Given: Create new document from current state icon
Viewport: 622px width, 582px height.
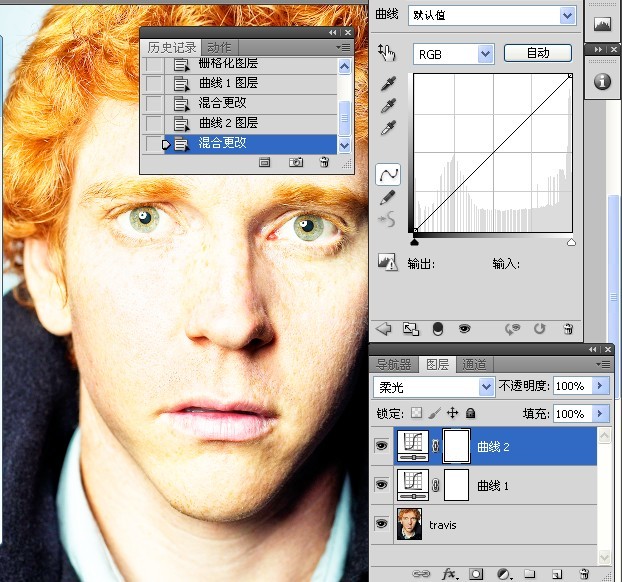Looking at the screenshot, I should click(264, 162).
